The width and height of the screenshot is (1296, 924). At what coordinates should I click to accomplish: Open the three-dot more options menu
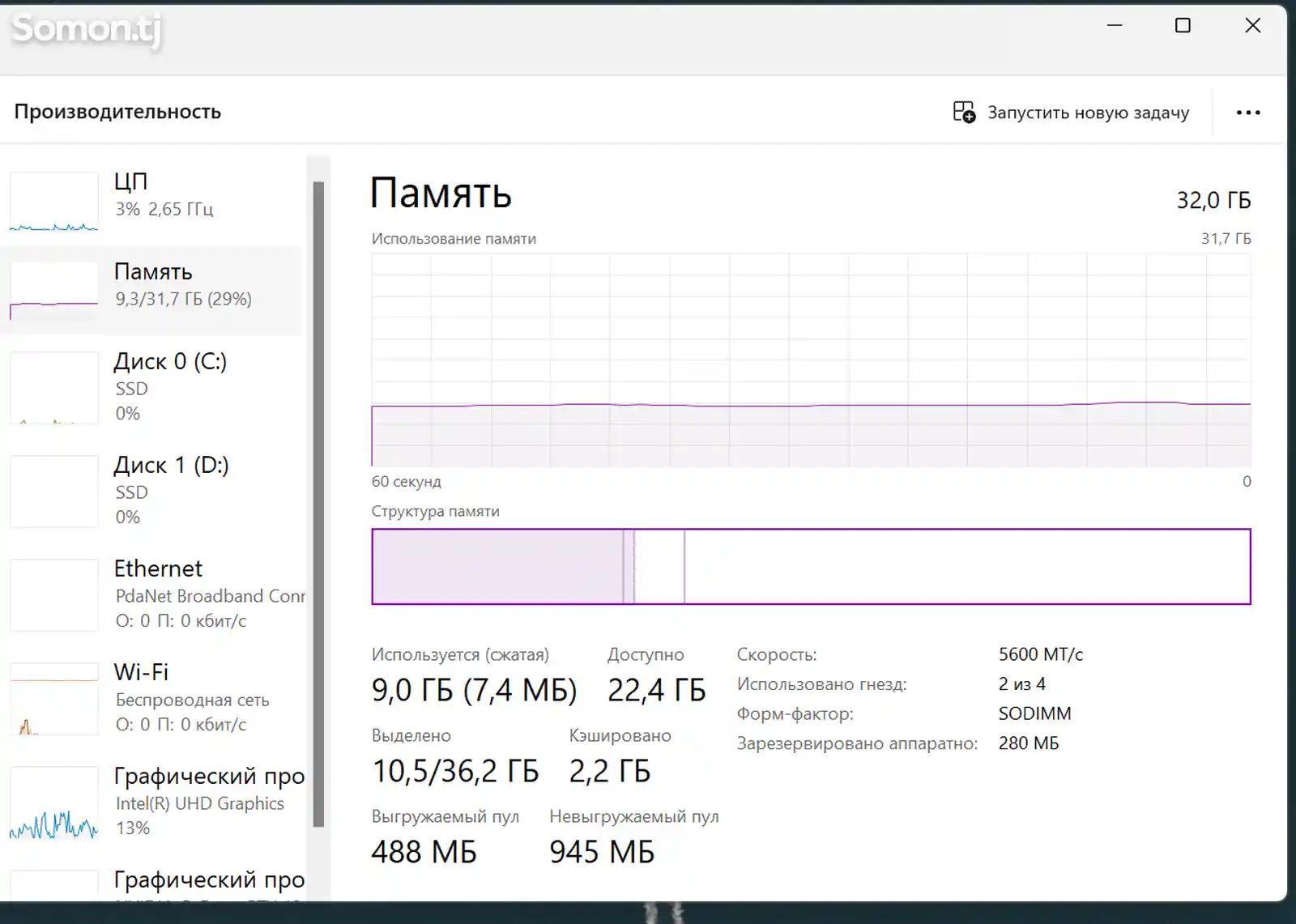1248,113
